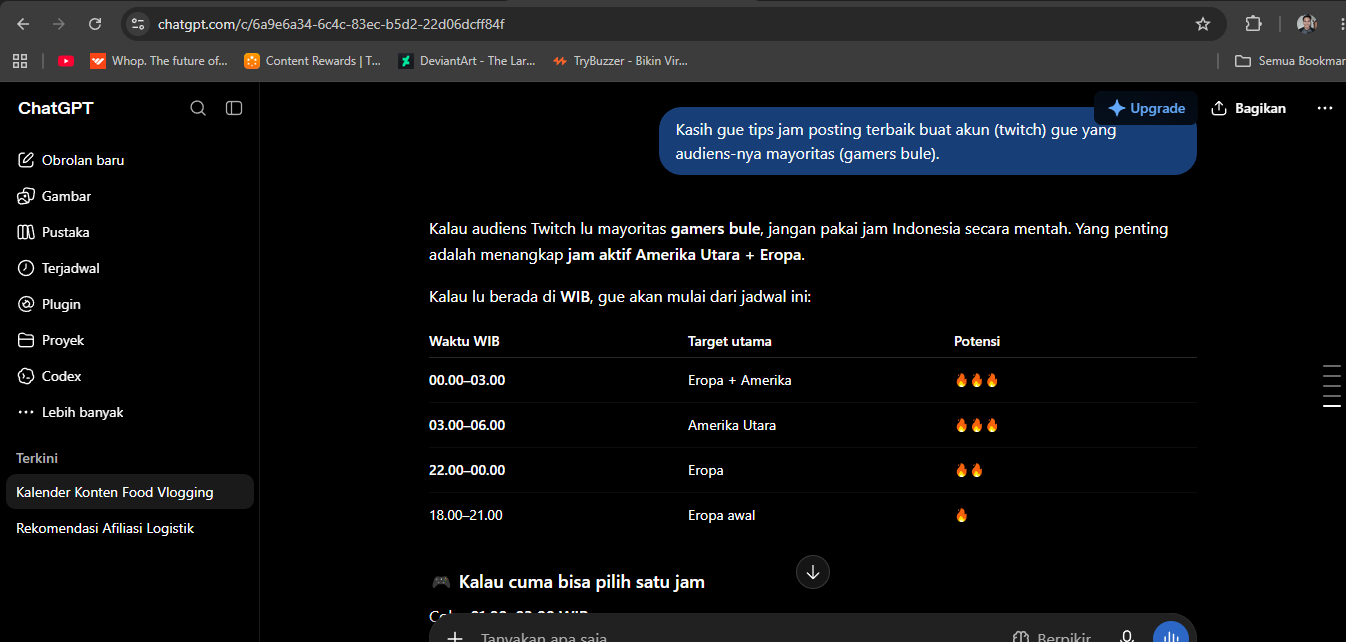Start dictation with the microphone icon
1346x642 pixels.
point(1127,637)
